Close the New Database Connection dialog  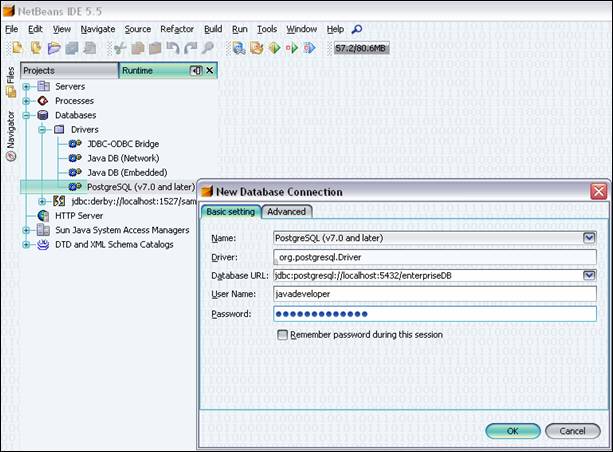click(599, 192)
